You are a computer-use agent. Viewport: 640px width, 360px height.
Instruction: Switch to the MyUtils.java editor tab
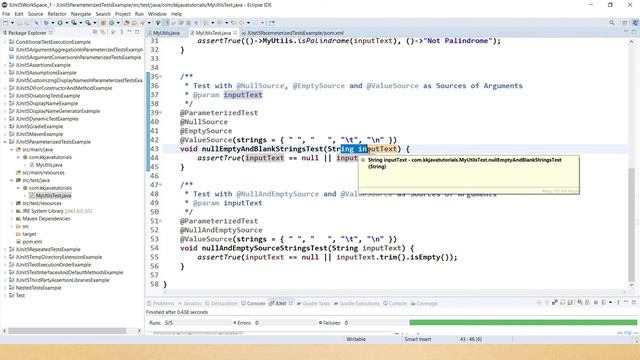pos(166,33)
